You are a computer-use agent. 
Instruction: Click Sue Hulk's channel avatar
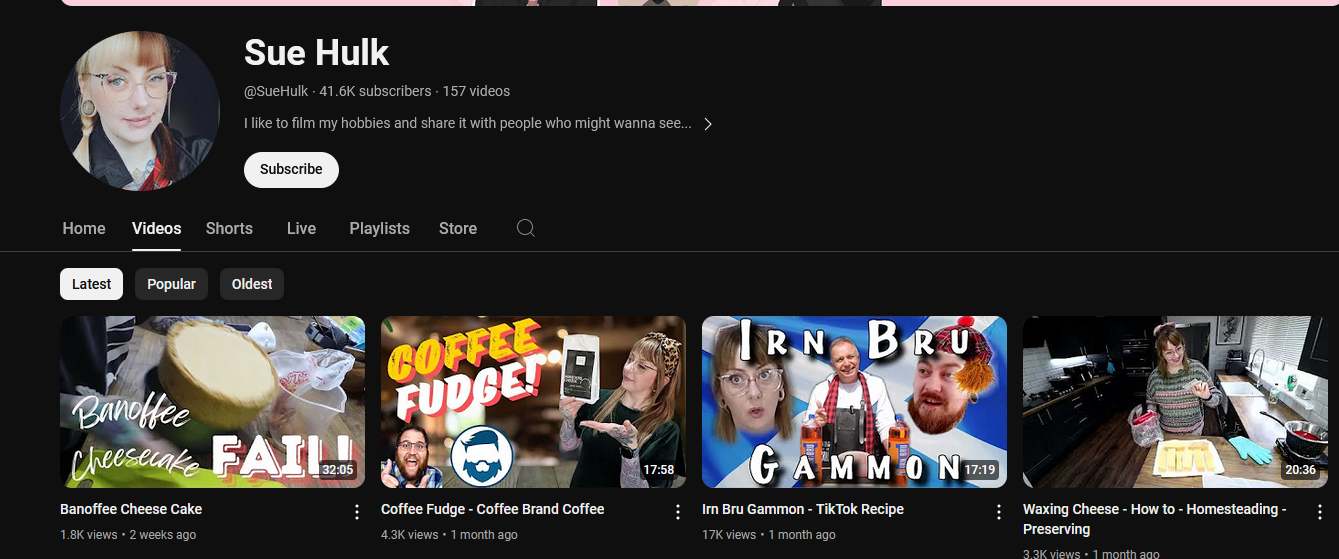pos(139,111)
